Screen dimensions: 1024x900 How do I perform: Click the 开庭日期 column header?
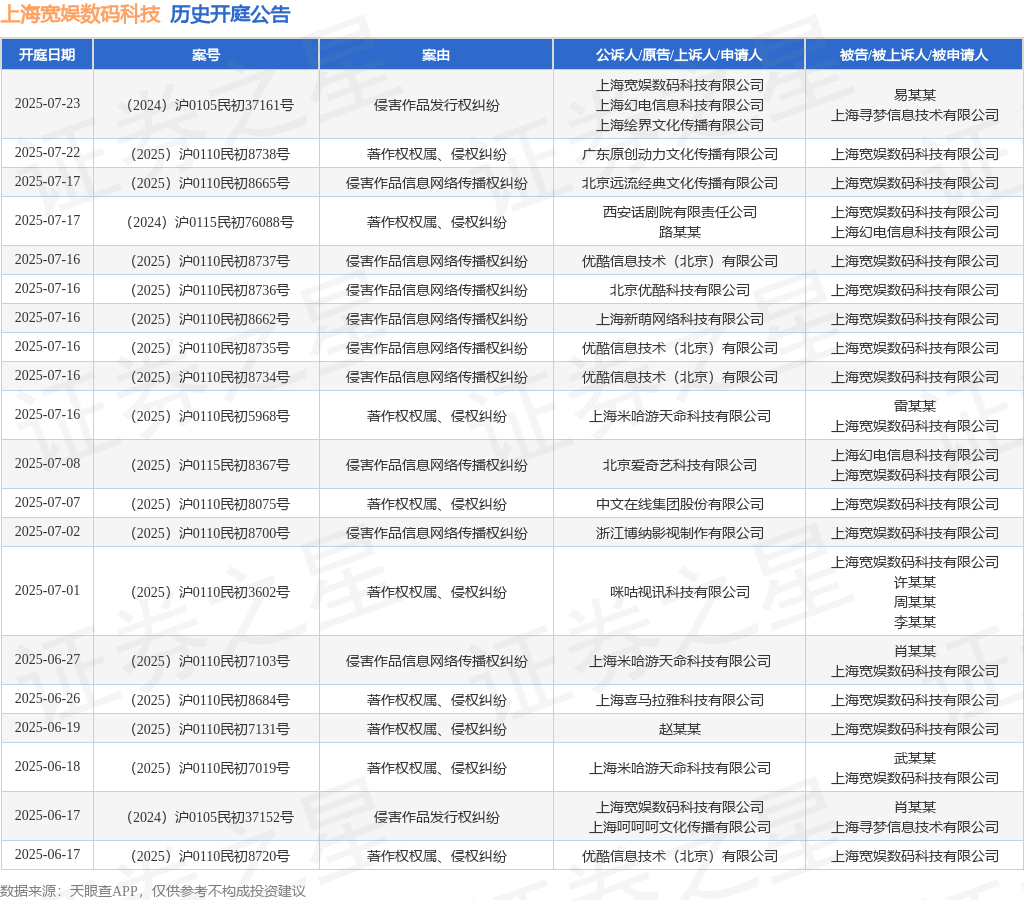pos(47,55)
